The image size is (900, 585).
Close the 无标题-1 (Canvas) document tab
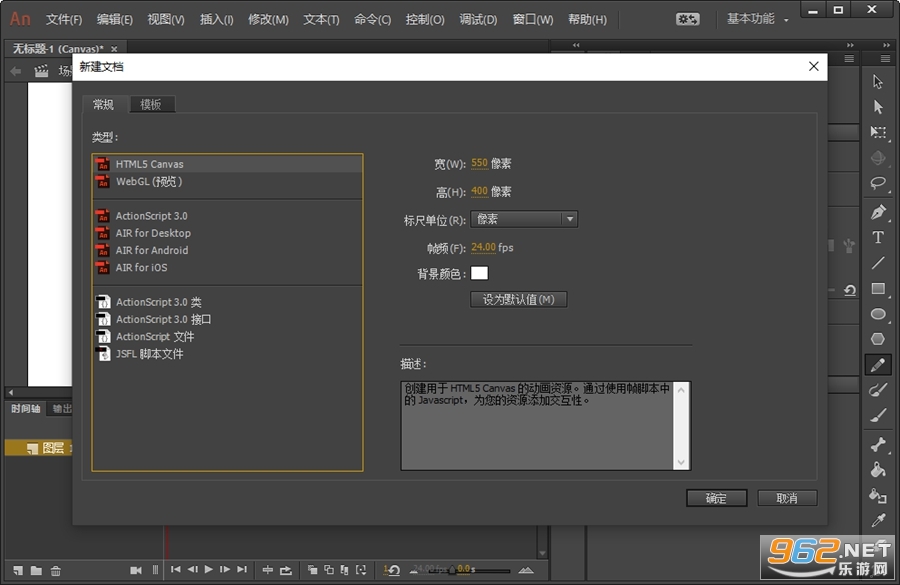pyautogui.click(x=114, y=49)
